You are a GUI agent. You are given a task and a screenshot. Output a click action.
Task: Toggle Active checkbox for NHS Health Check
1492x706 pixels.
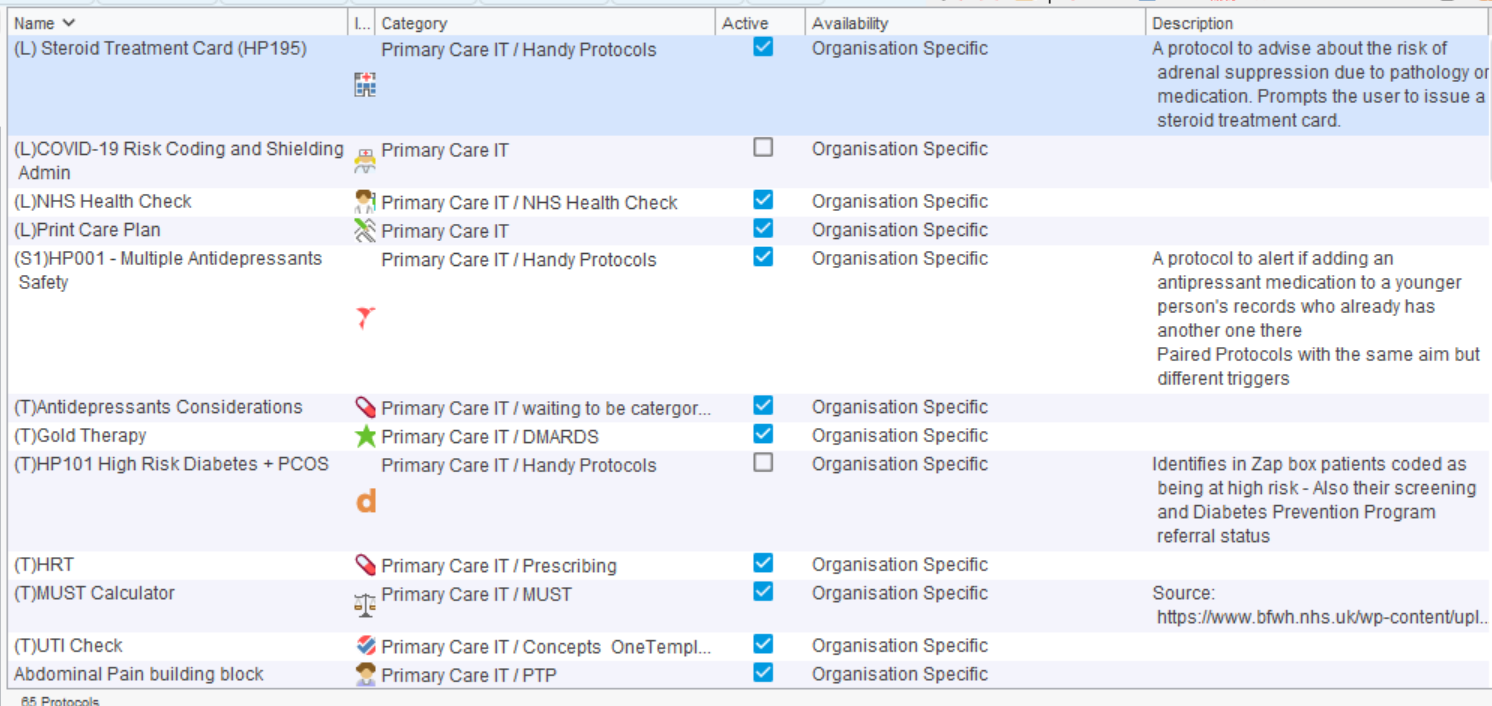coord(763,200)
